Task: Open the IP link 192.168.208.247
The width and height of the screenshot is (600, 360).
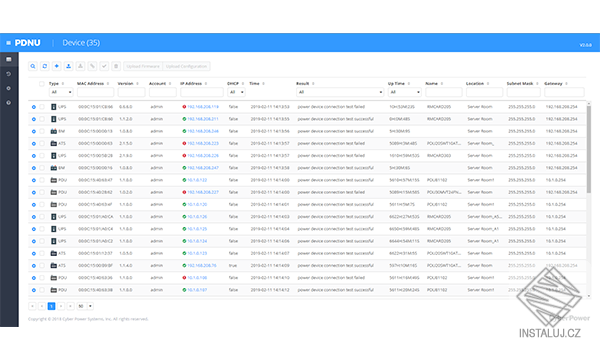Action: click(203, 168)
